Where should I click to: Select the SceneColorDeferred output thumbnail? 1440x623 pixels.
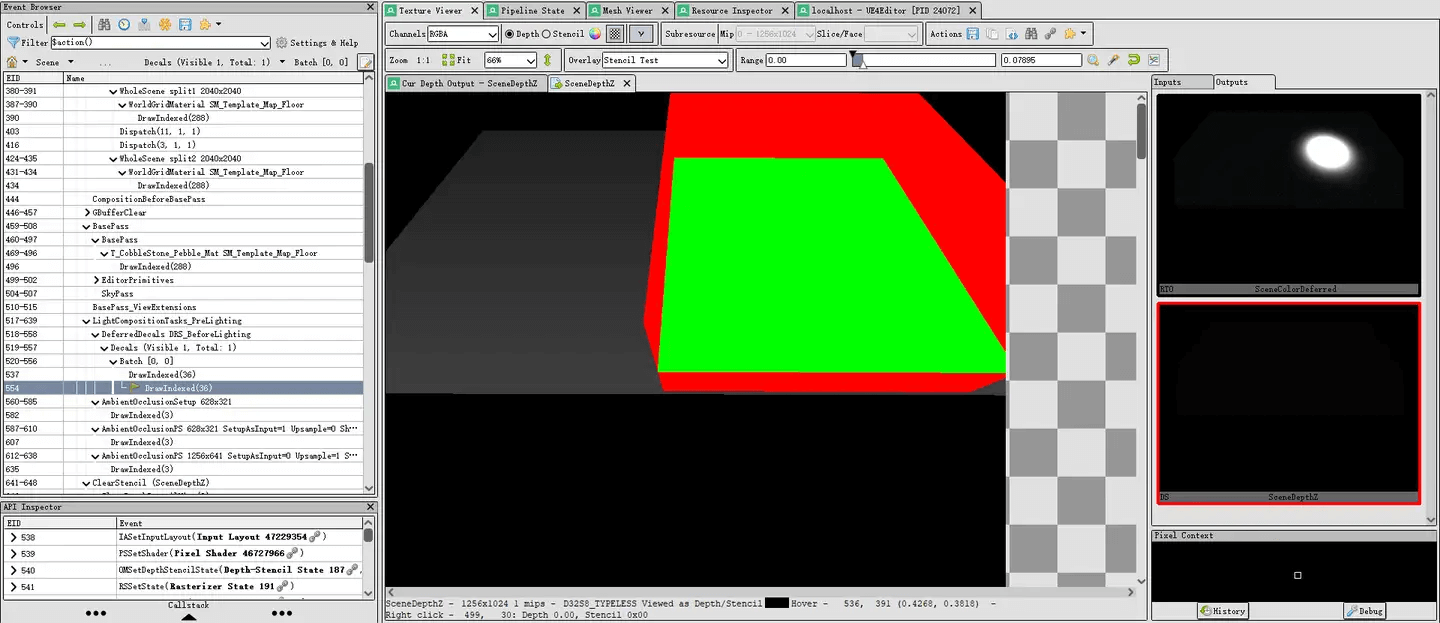tap(1288, 194)
